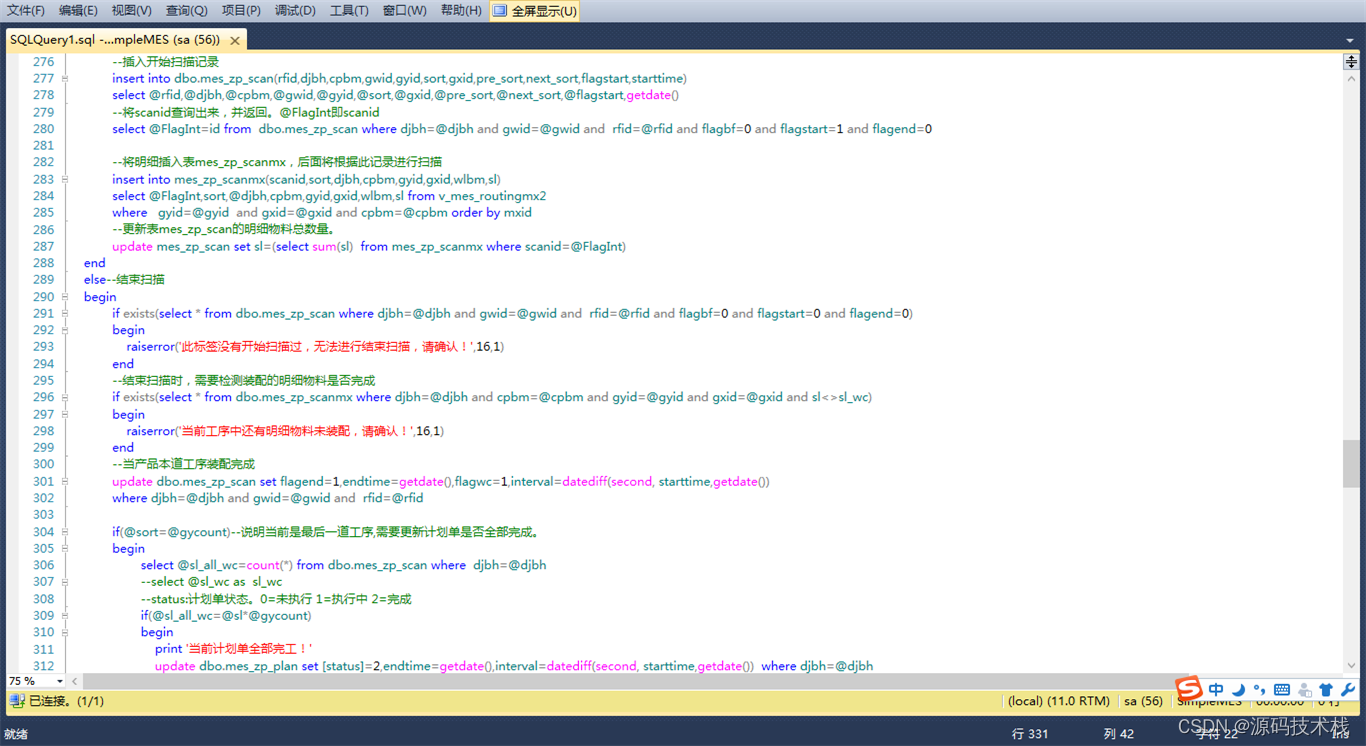Click comment --插入开始扫描记录
1366x746 pixels.
(166, 61)
